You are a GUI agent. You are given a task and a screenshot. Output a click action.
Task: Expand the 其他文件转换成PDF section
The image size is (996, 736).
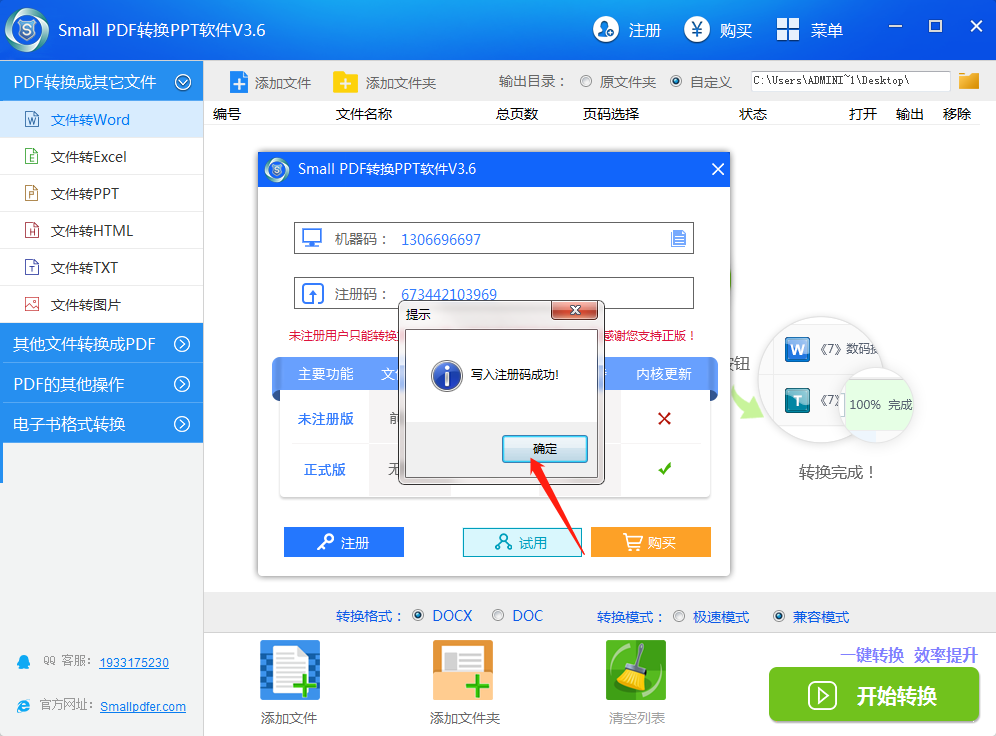click(x=100, y=343)
